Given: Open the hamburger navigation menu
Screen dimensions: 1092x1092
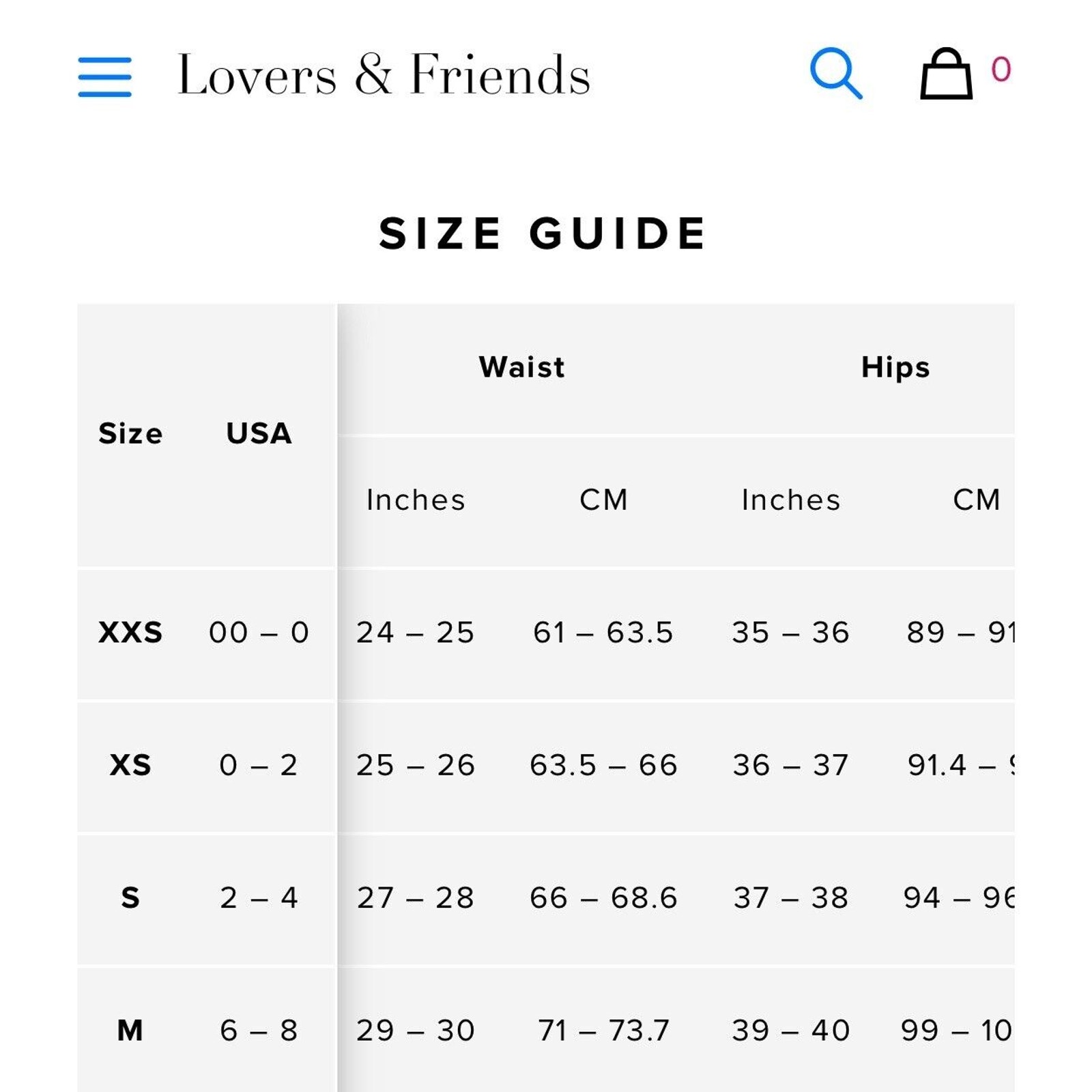Looking at the screenshot, I should (104, 76).
